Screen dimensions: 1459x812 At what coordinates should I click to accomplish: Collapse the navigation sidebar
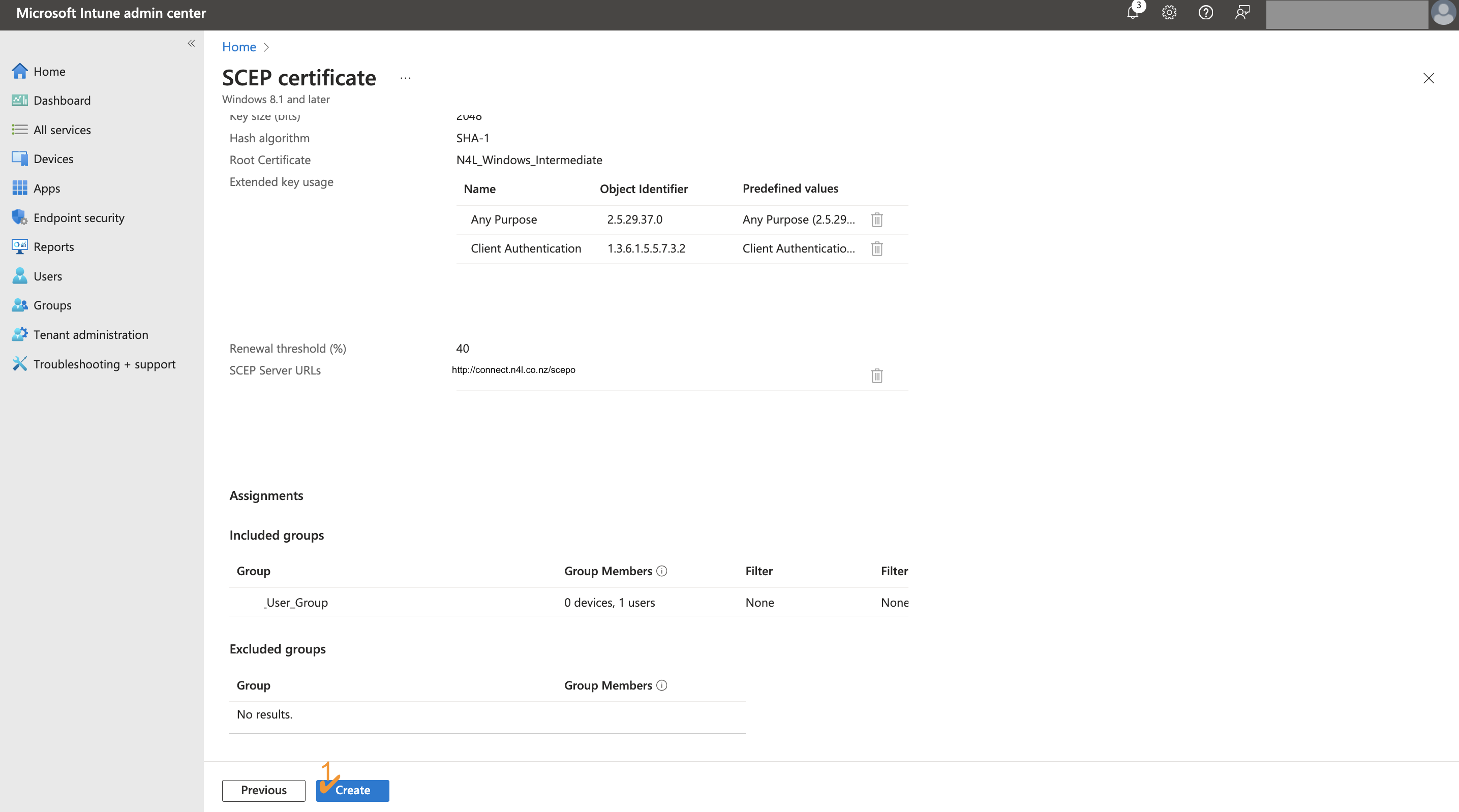[191, 44]
